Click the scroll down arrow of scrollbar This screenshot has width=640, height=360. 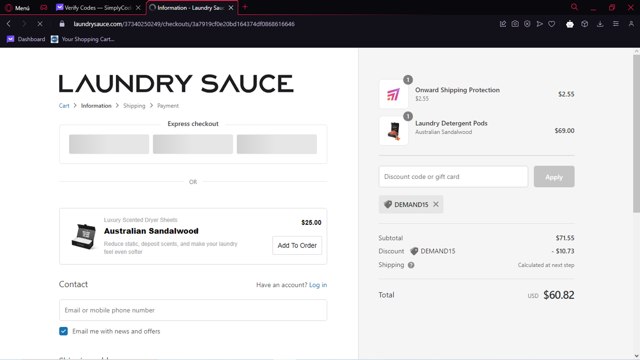pyautogui.click(x=636, y=356)
